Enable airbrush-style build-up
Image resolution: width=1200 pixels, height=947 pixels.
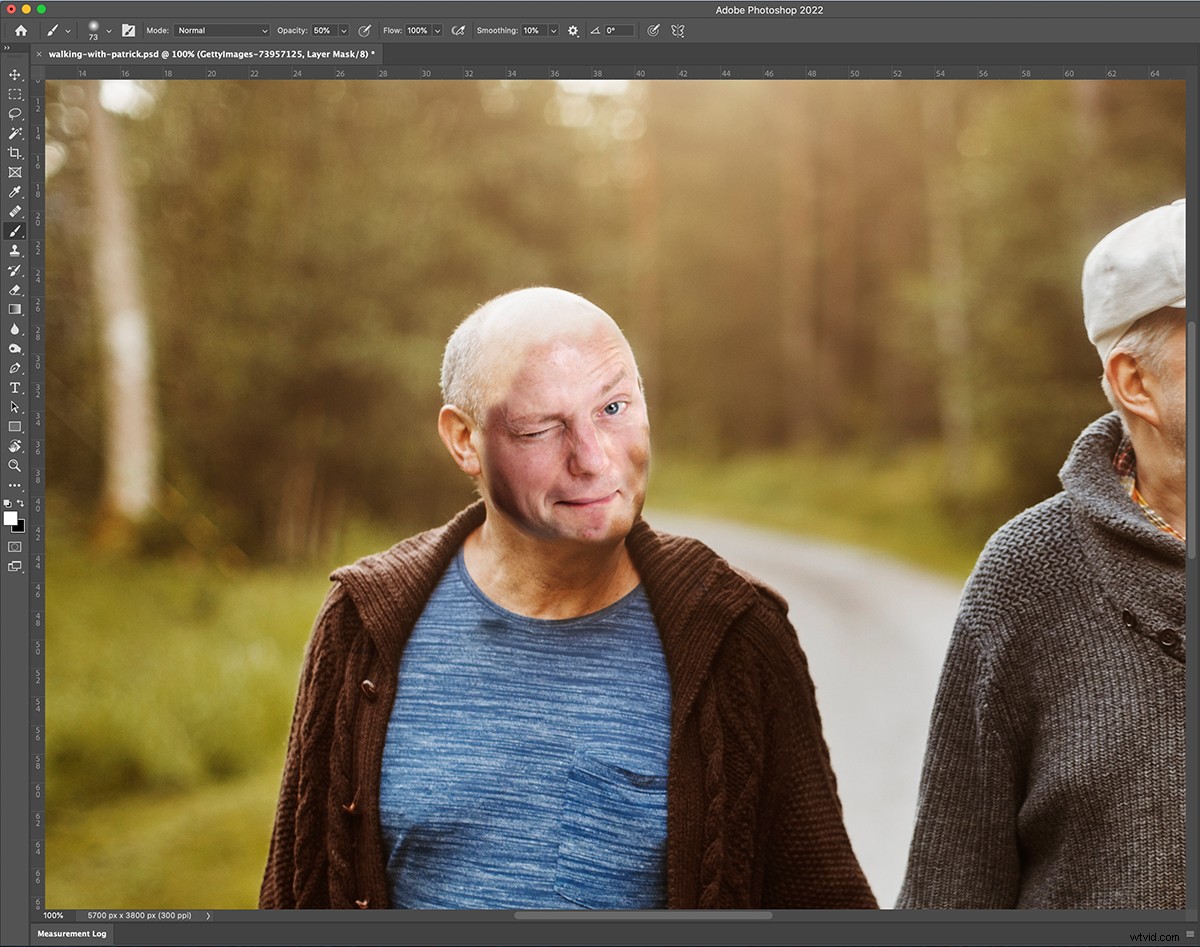tap(458, 30)
